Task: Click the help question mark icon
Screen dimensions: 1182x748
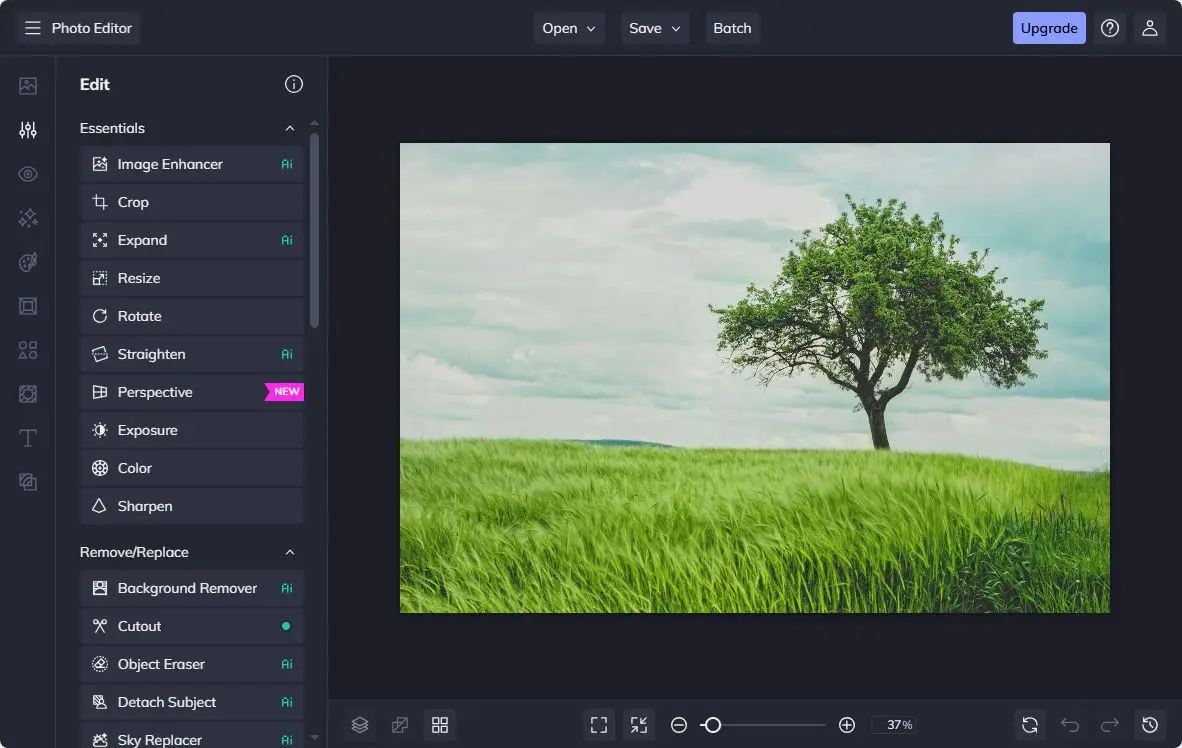Action: tap(1110, 28)
